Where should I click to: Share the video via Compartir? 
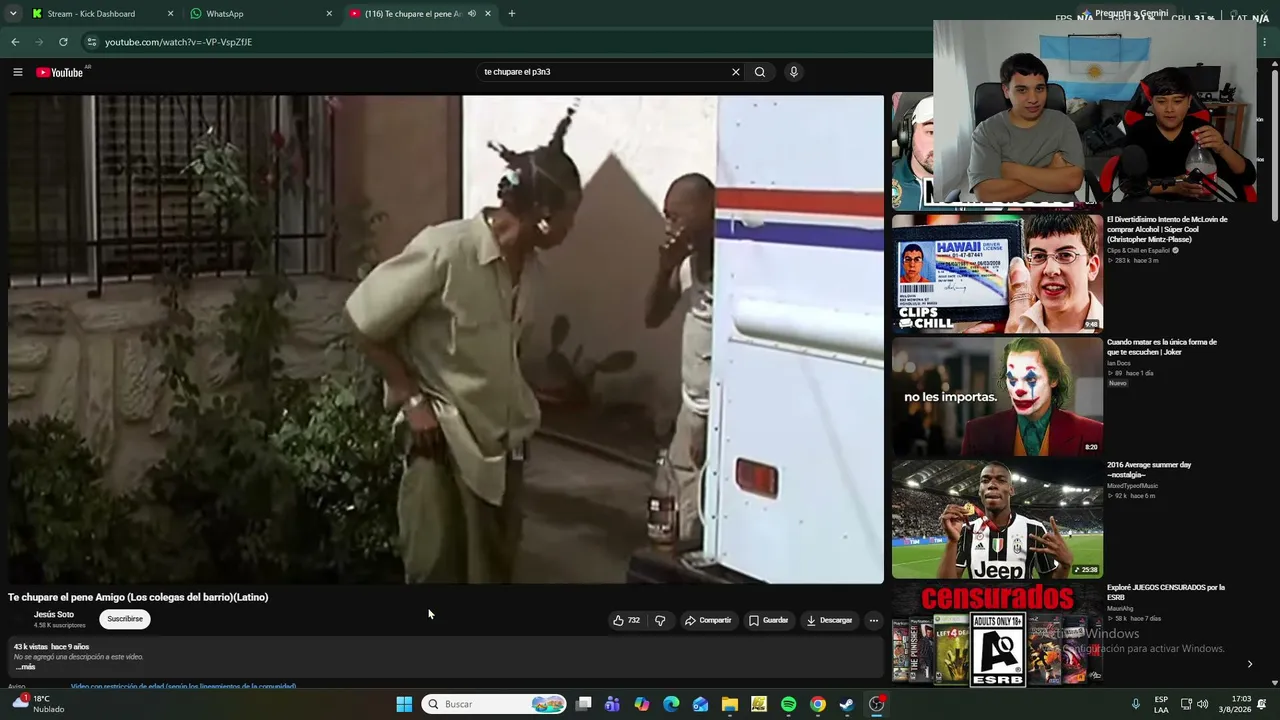tap(708, 620)
